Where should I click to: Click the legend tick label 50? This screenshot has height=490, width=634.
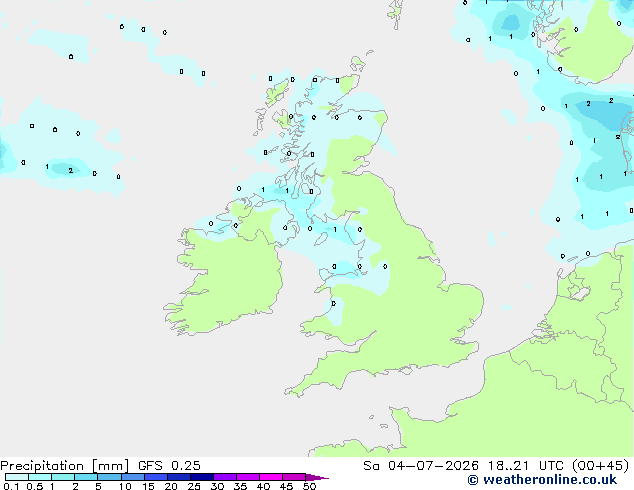(x=310, y=486)
